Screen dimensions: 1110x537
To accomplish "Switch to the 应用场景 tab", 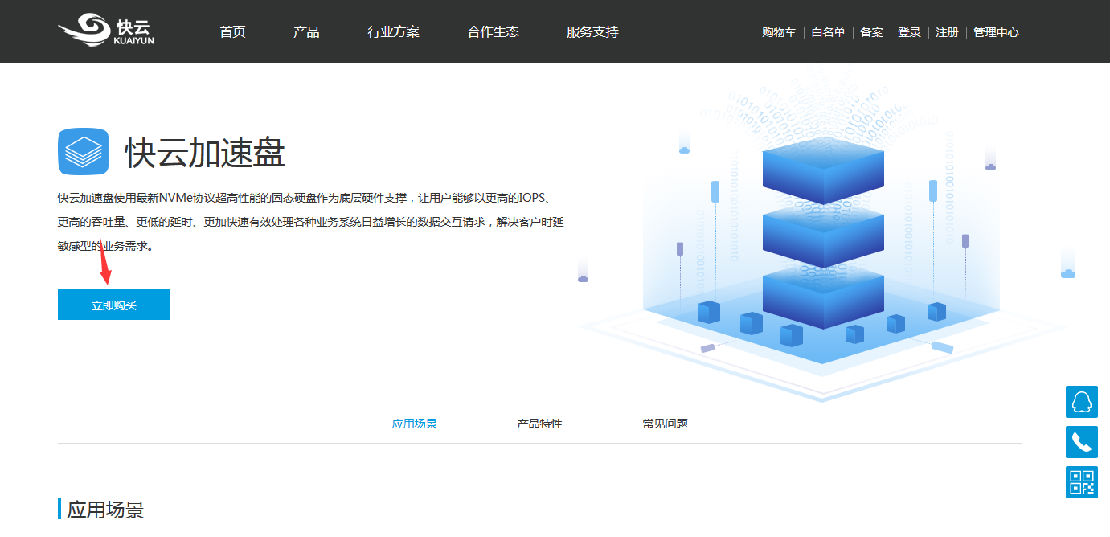I will [x=414, y=424].
